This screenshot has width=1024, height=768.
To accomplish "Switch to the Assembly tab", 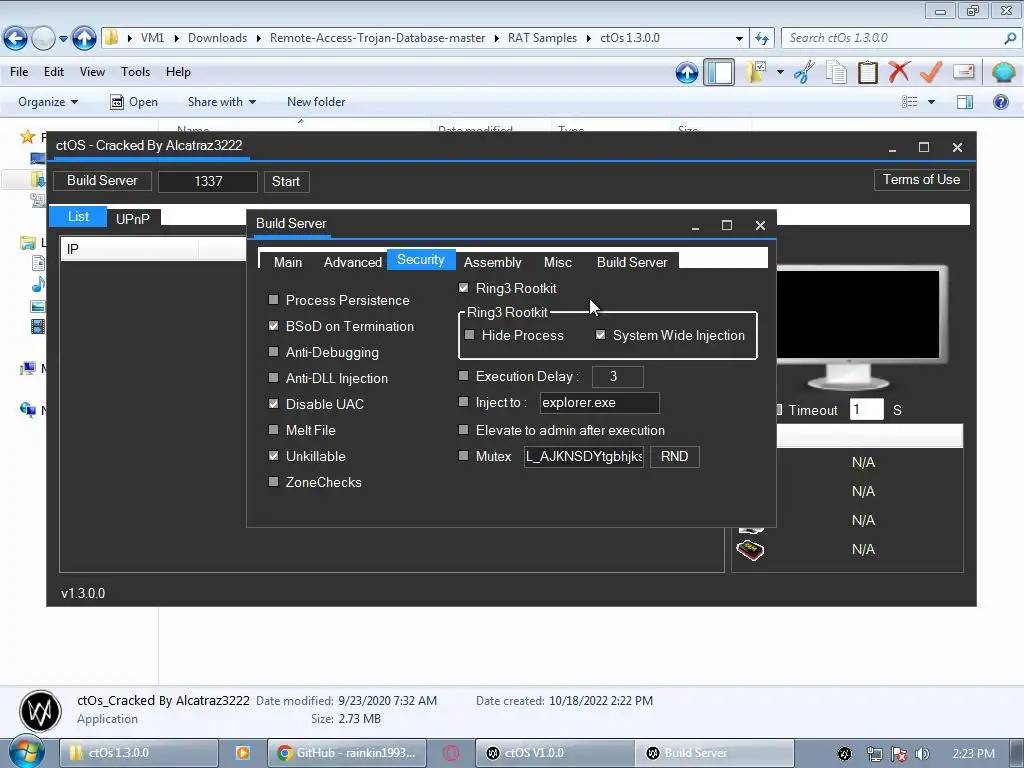I will coord(492,263).
